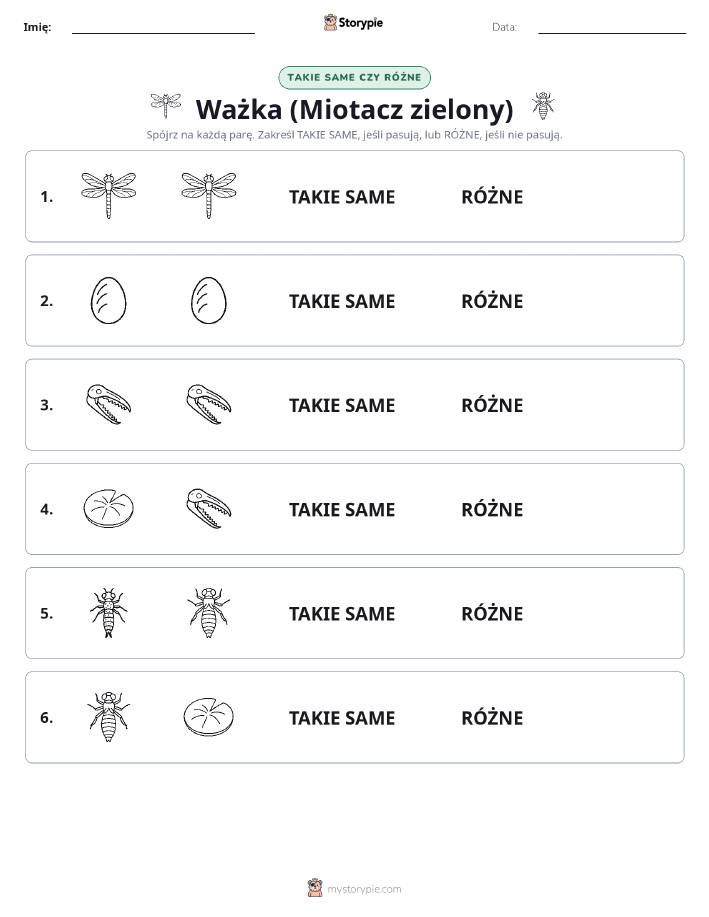Click the wider nymph picture in row 5
Image resolution: width=709 pixels, height=917 pixels.
coord(209,612)
